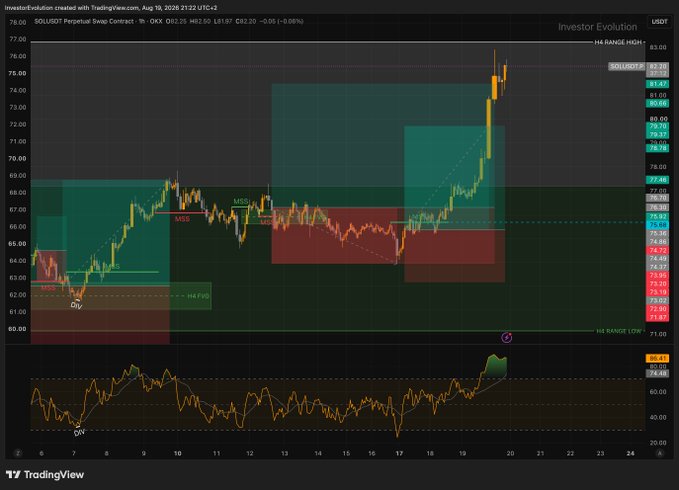Click the H82.50 high value
679x490 pixels.
coord(200,21)
